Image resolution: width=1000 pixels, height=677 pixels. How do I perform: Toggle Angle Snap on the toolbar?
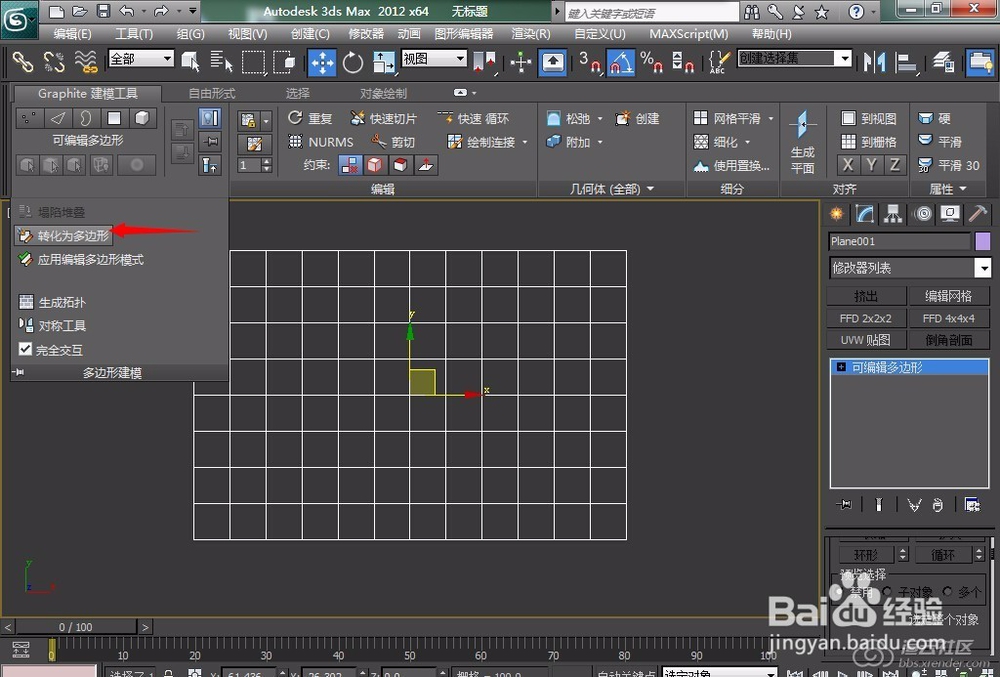(621, 62)
